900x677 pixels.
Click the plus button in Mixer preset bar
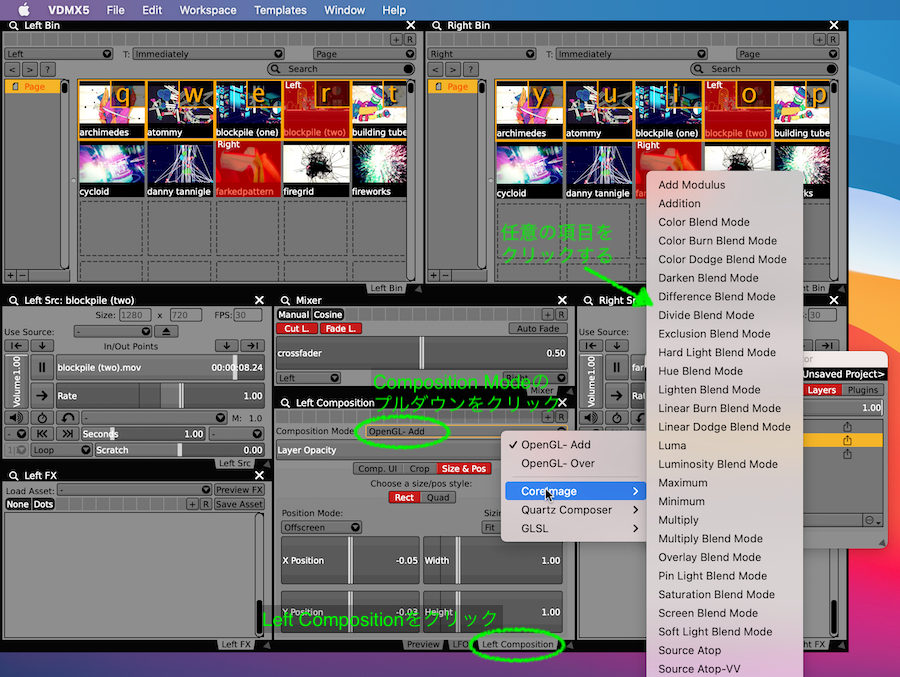[548, 315]
